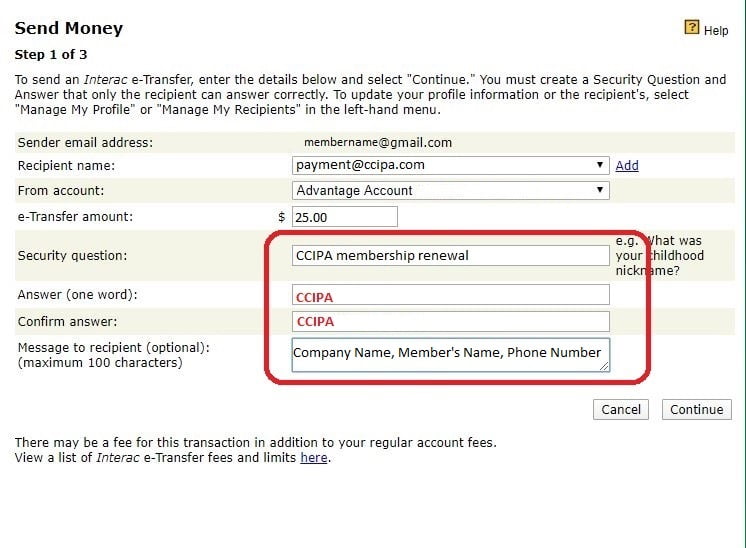The width and height of the screenshot is (746, 548).
Task: Click the childhood nickname example text
Action: click(x=659, y=255)
